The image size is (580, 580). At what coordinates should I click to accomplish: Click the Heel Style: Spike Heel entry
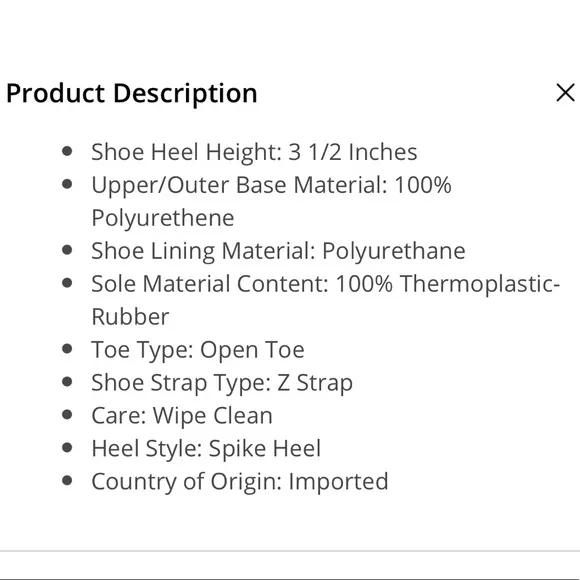pyautogui.click(x=206, y=448)
